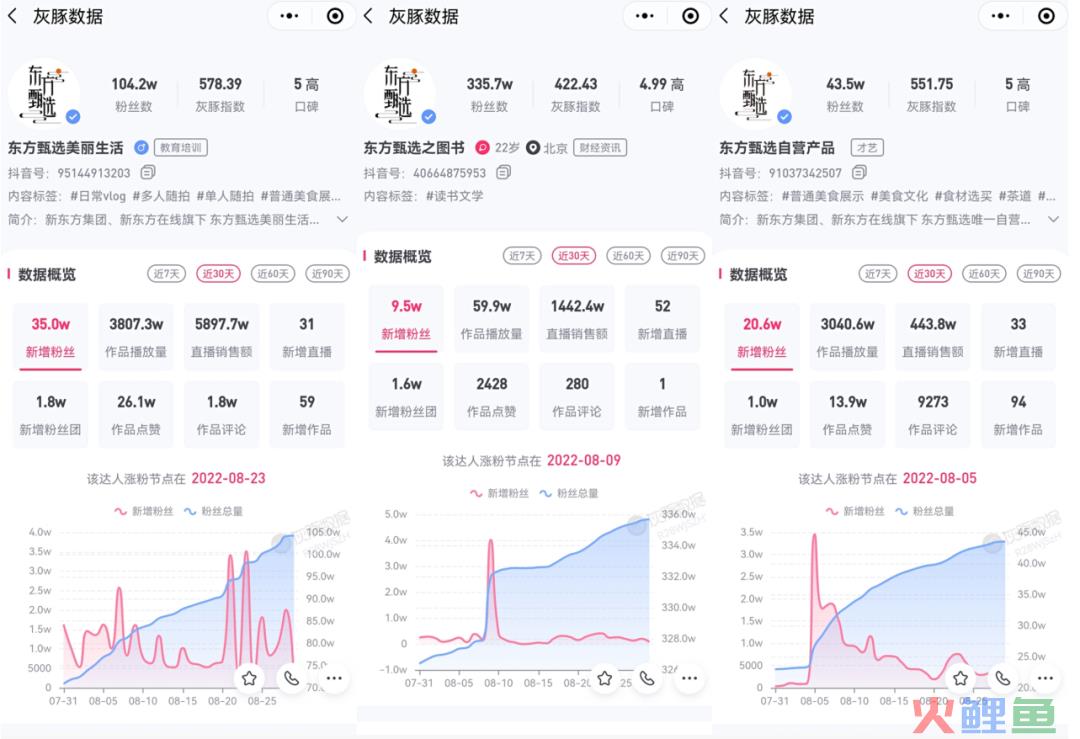Tap the phone icon below the 东方甄选美丽生活 chart
The height and width of the screenshot is (739, 1080).
pos(291,678)
